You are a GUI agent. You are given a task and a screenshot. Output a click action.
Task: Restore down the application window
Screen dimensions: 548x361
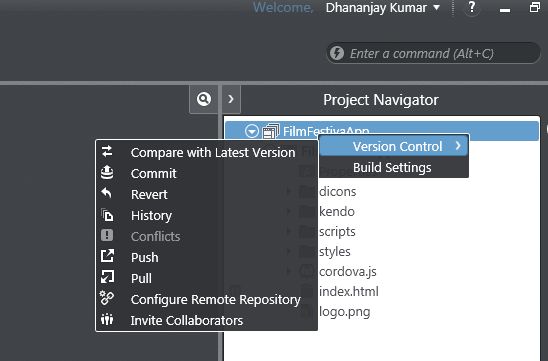(x=535, y=7)
